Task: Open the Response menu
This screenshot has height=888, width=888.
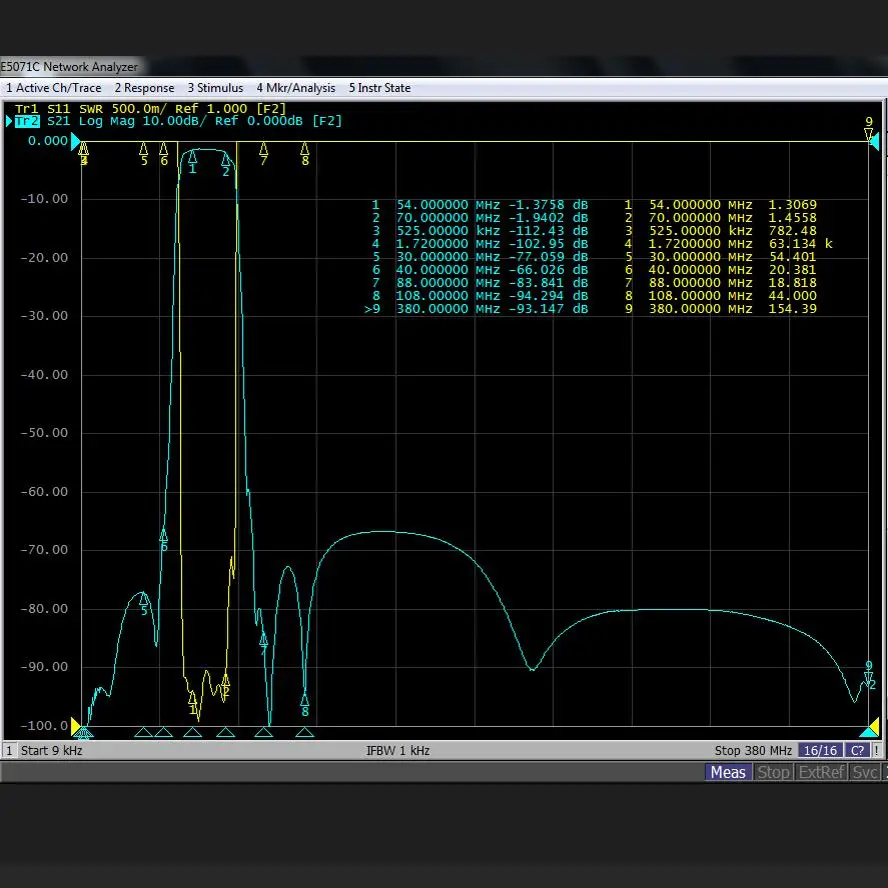Action: [x=144, y=88]
